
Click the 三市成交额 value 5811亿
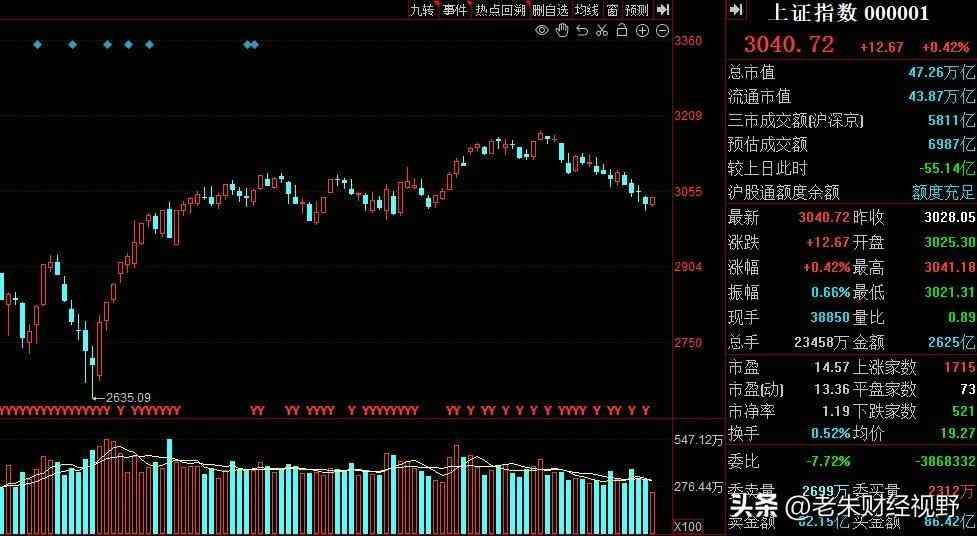coord(951,120)
